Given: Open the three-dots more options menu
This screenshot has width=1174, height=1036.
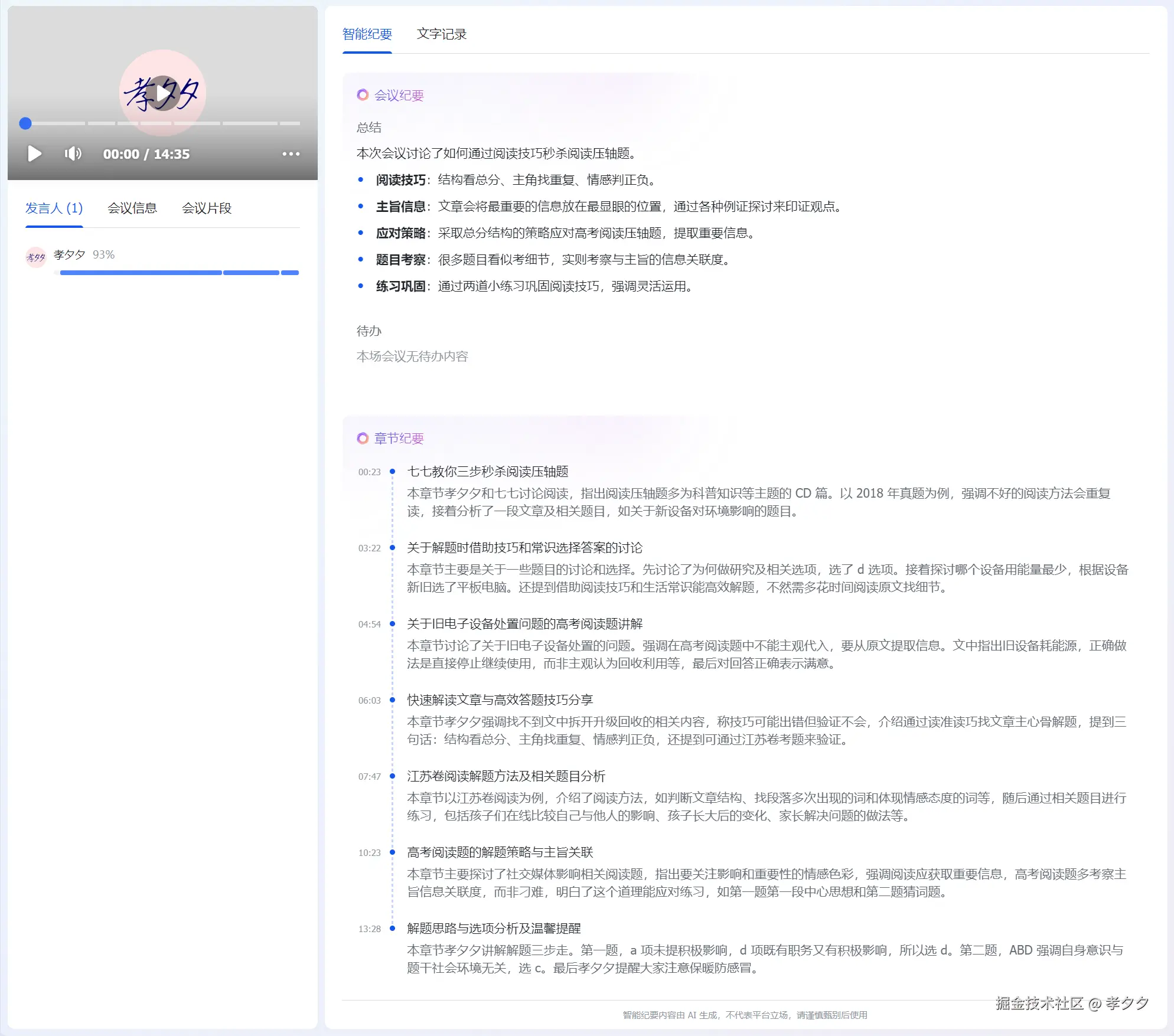Looking at the screenshot, I should [x=291, y=154].
